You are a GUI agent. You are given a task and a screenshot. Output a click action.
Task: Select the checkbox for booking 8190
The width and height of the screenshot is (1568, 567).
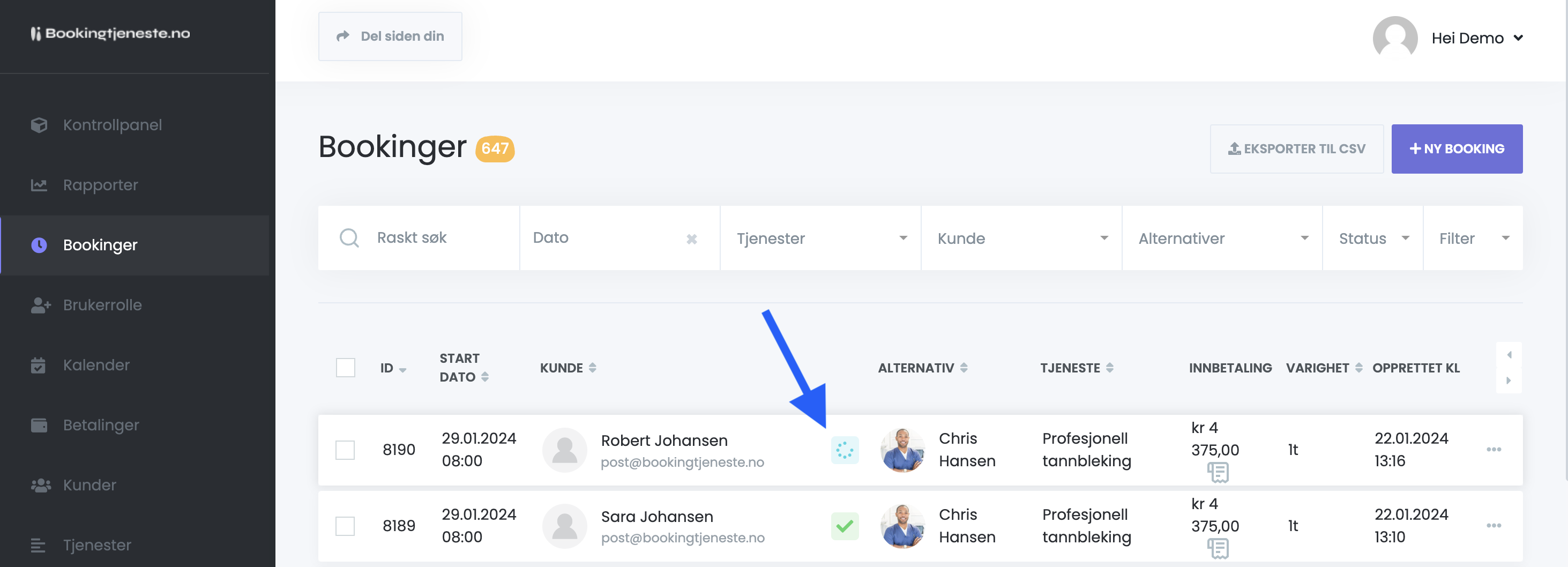pos(345,450)
